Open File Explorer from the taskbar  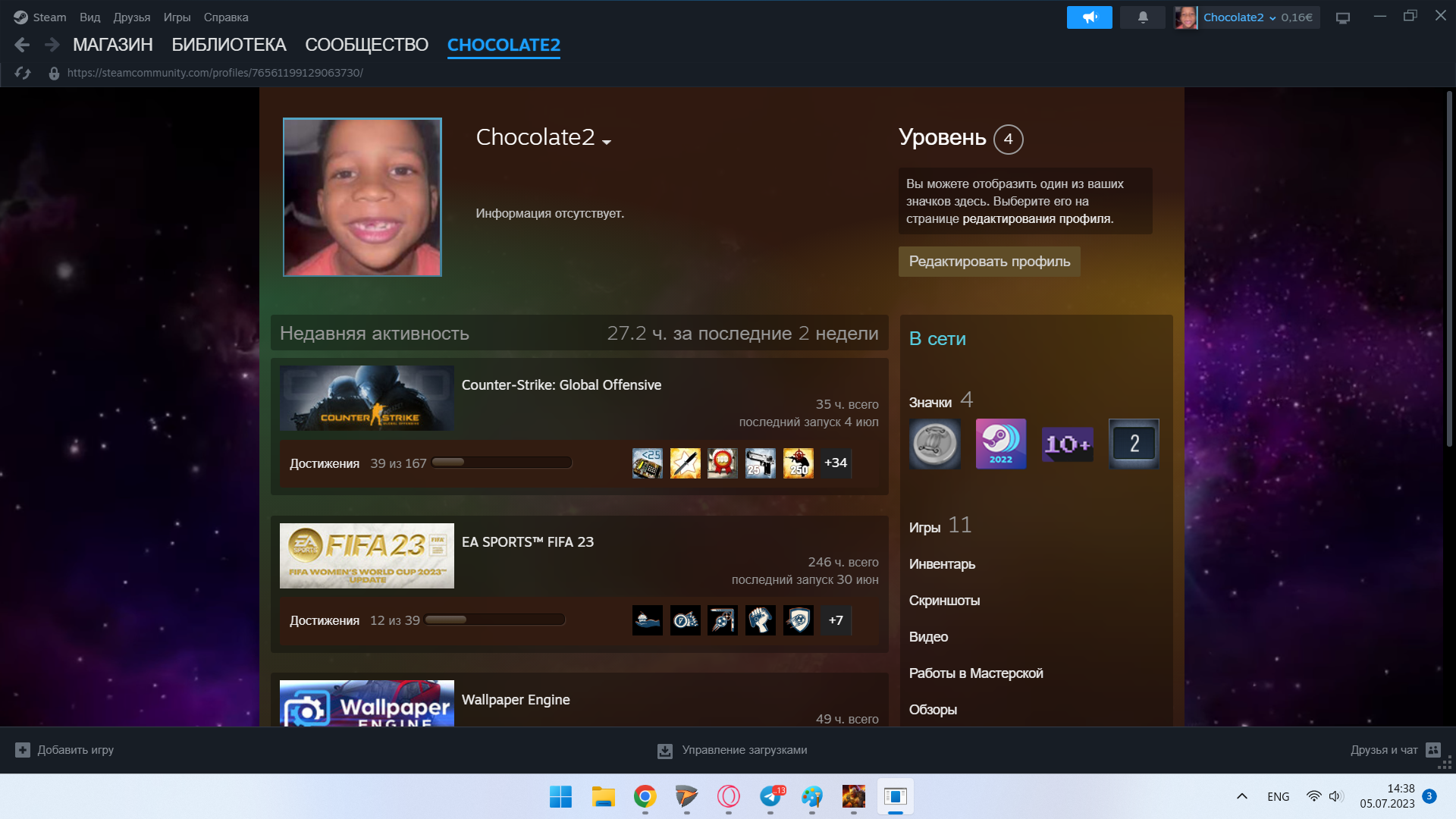click(604, 796)
